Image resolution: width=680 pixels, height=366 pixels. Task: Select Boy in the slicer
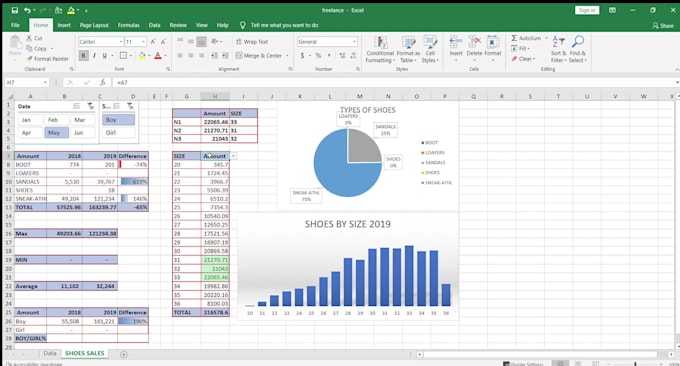coord(118,120)
